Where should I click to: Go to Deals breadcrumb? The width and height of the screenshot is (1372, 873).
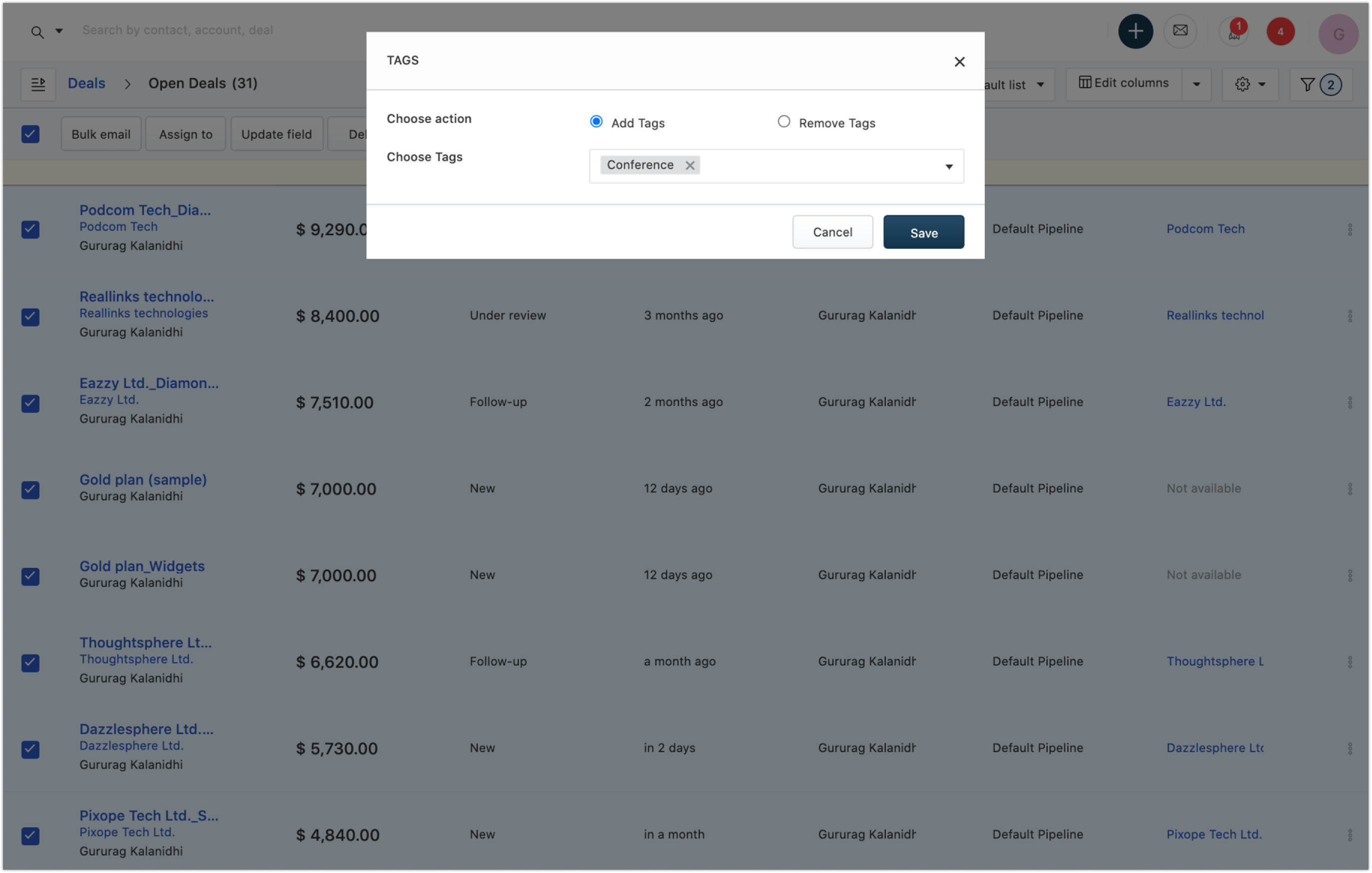click(x=86, y=83)
